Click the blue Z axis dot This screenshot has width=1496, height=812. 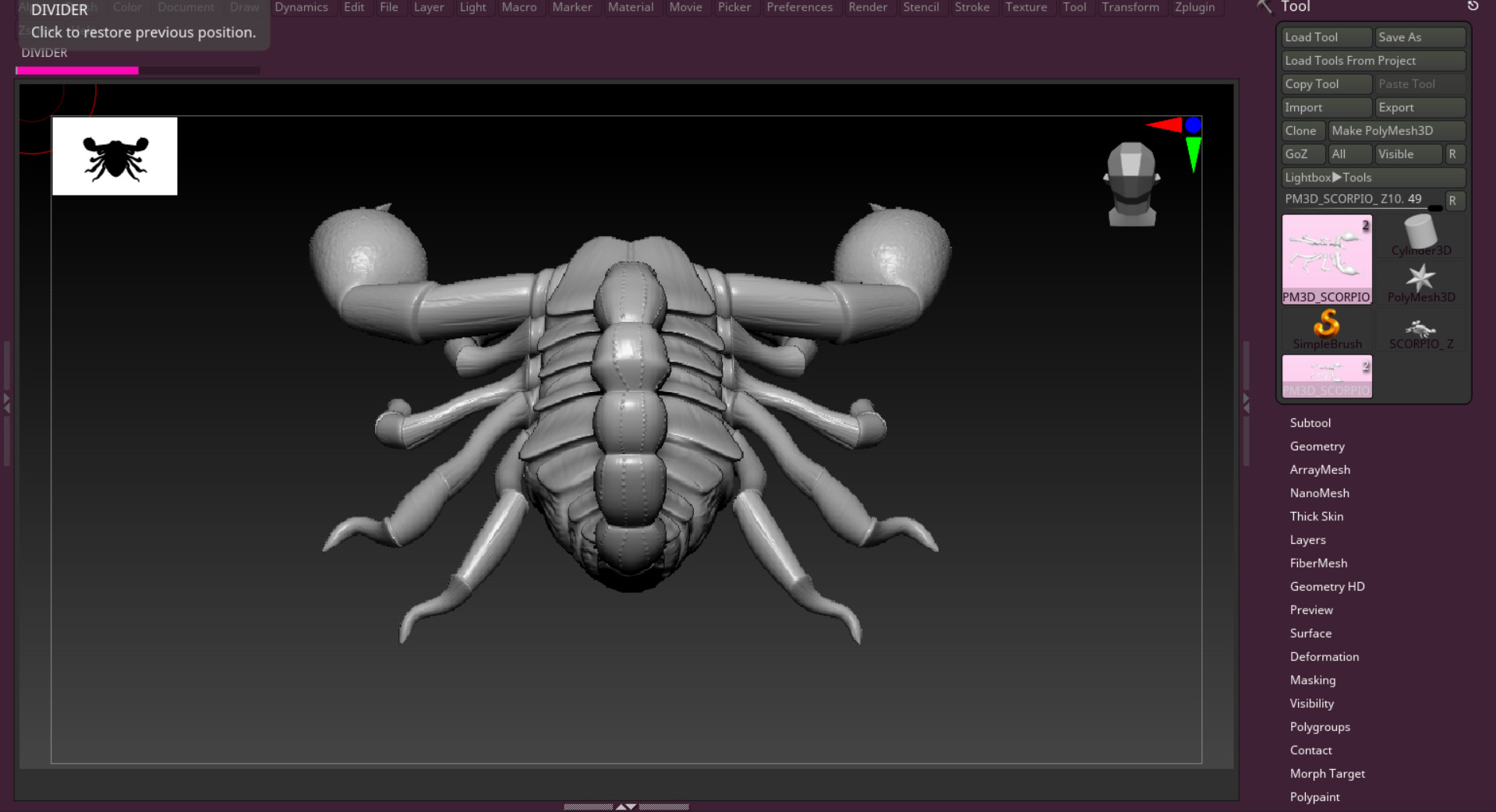(x=1193, y=125)
